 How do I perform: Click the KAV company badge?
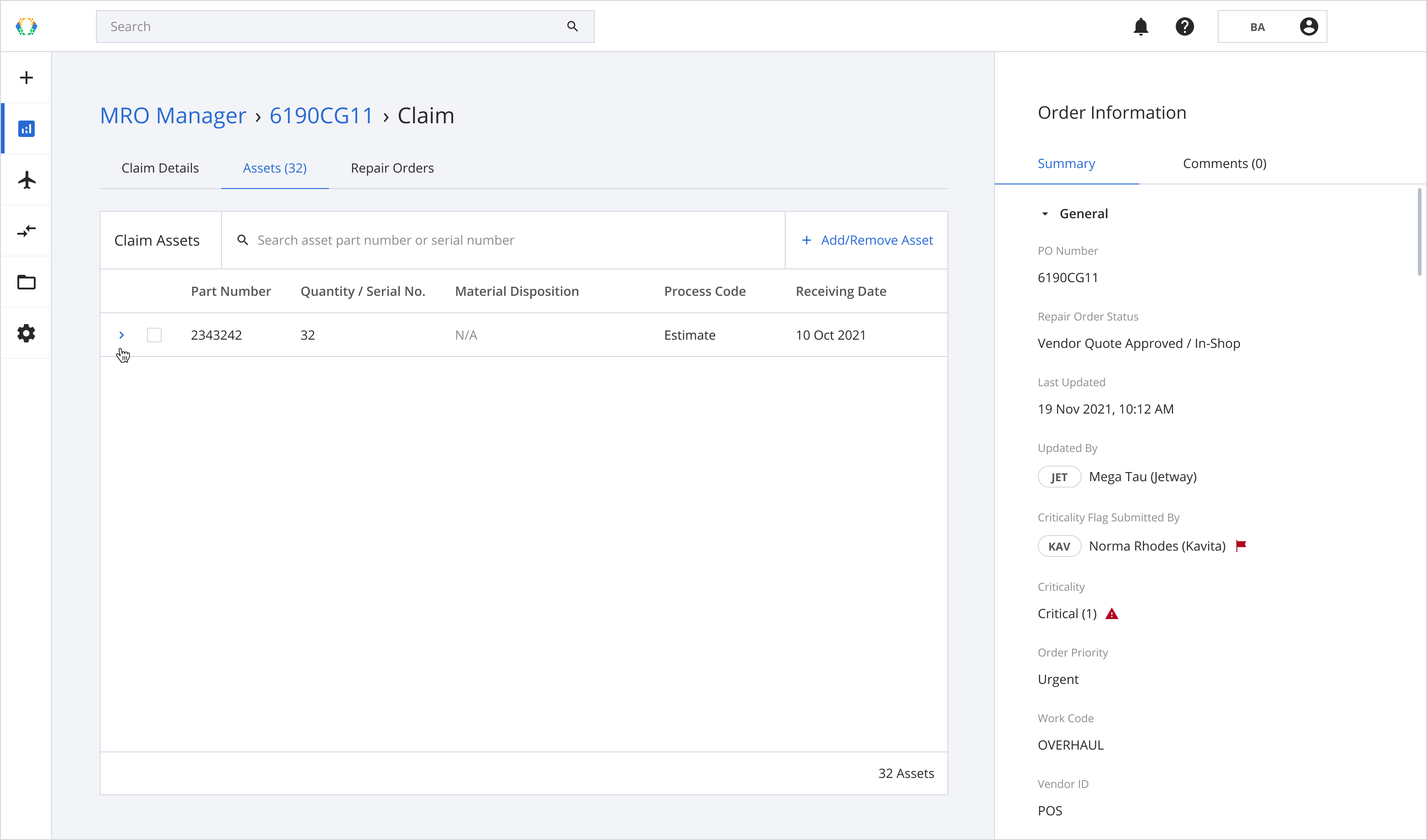[x=1059, y=546]
